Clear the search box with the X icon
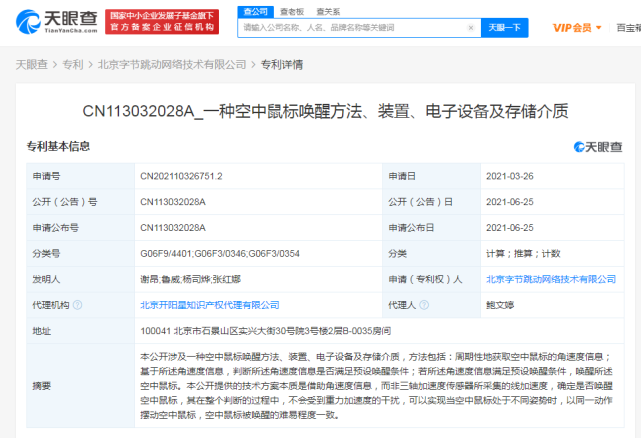The height and width of the screenshot is (438, 641). point(471,28)
